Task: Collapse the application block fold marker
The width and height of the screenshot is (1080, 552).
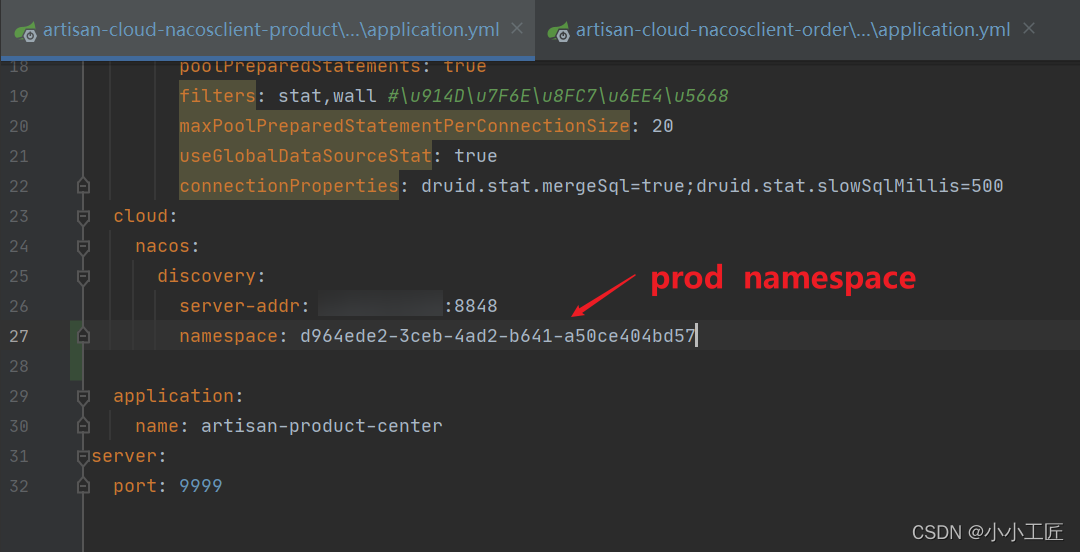Action: pyautogui.click(x=83, y=396)
